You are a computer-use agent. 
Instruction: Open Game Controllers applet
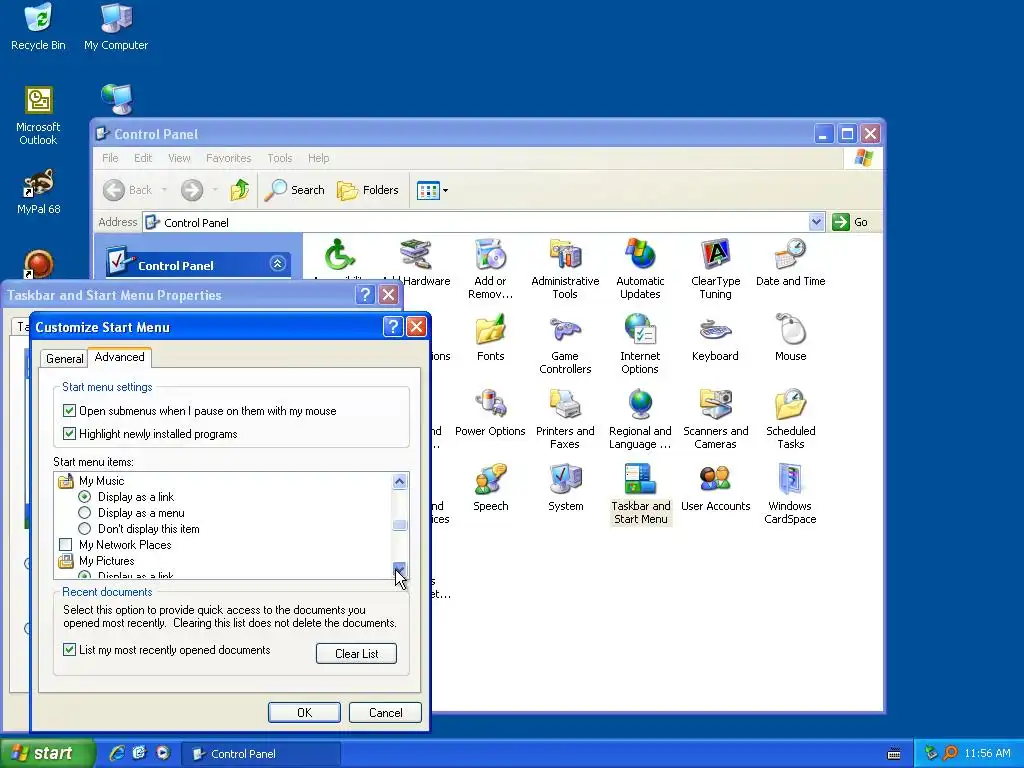[x=565, y=344]
